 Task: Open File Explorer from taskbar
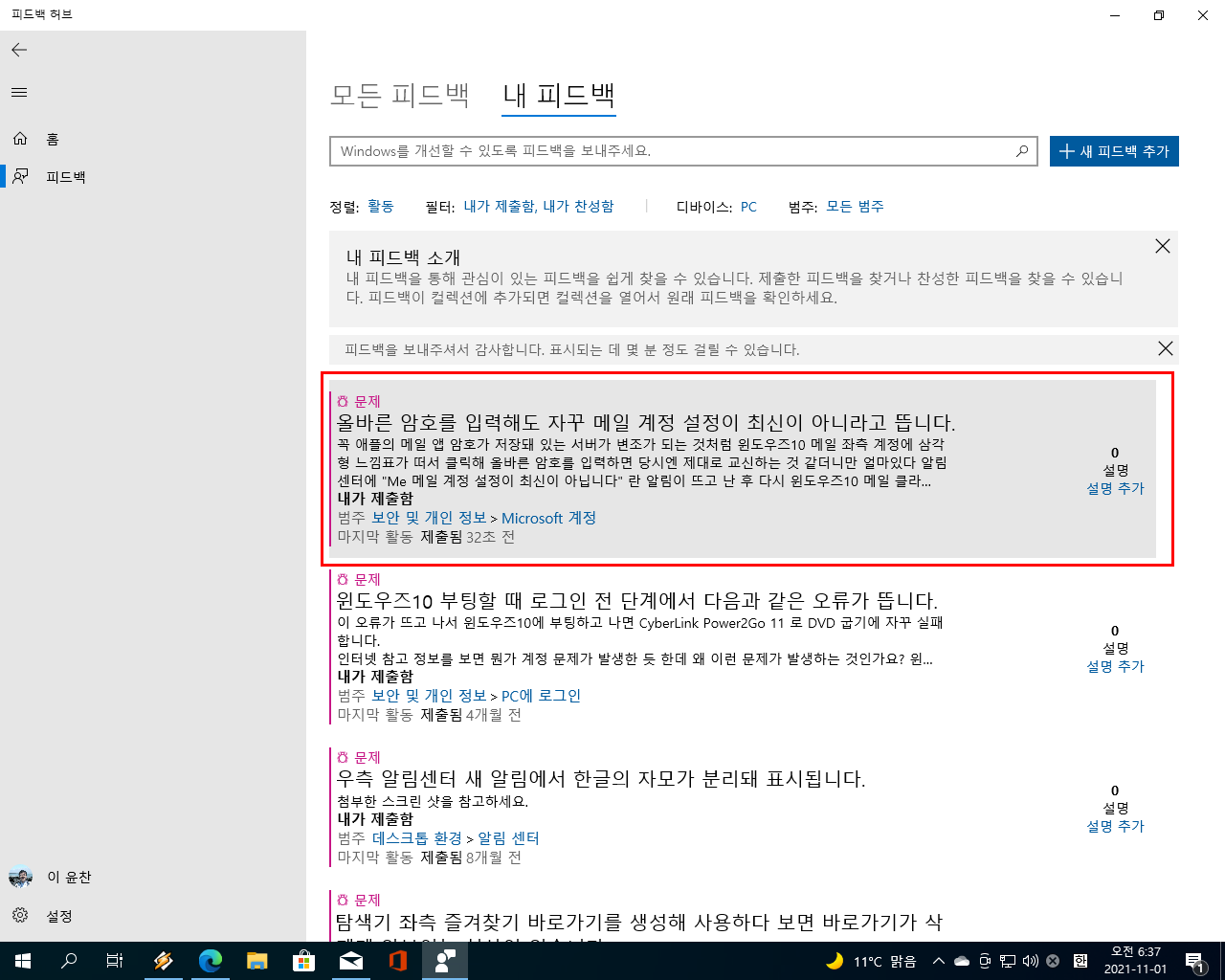257,961
